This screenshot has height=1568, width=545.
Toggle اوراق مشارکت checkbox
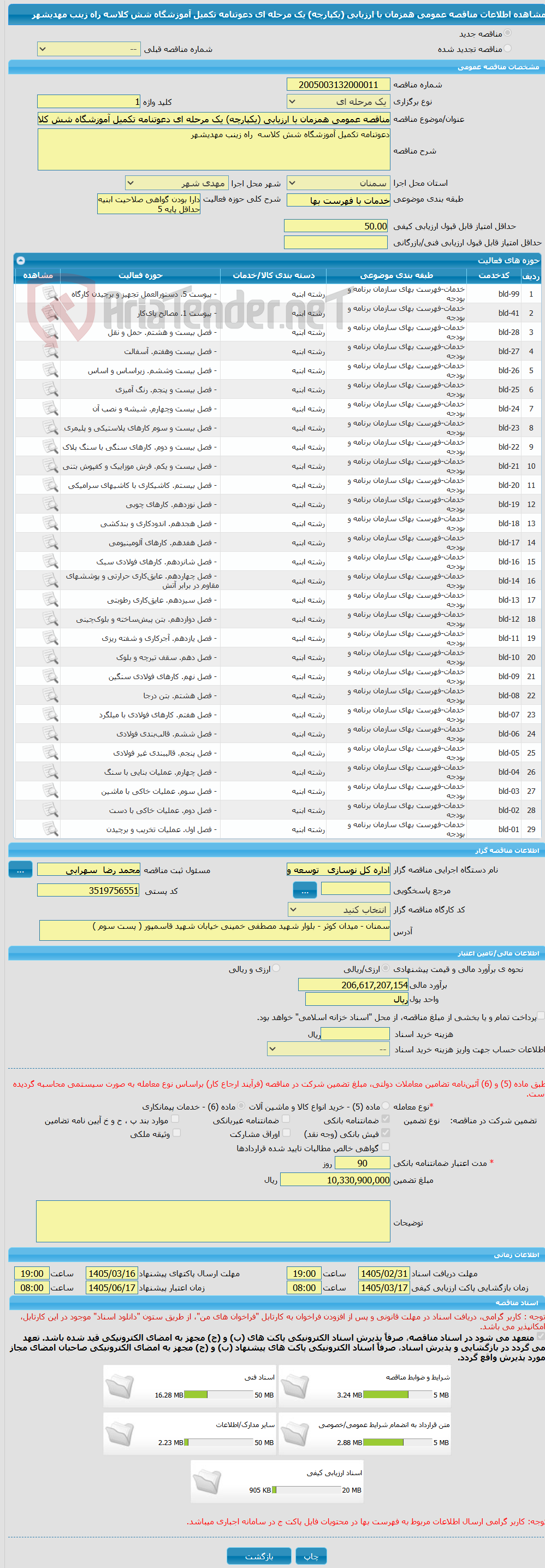(x=287, y=1133)
